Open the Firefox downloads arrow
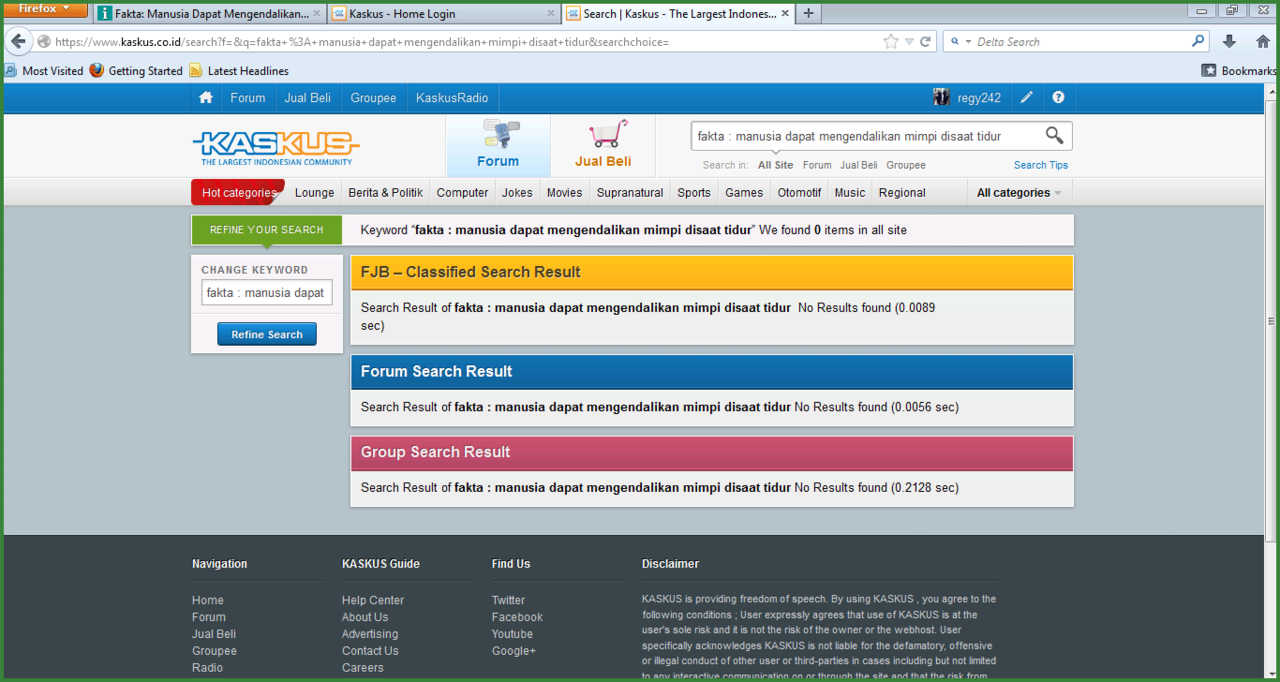 [1230, 42]
